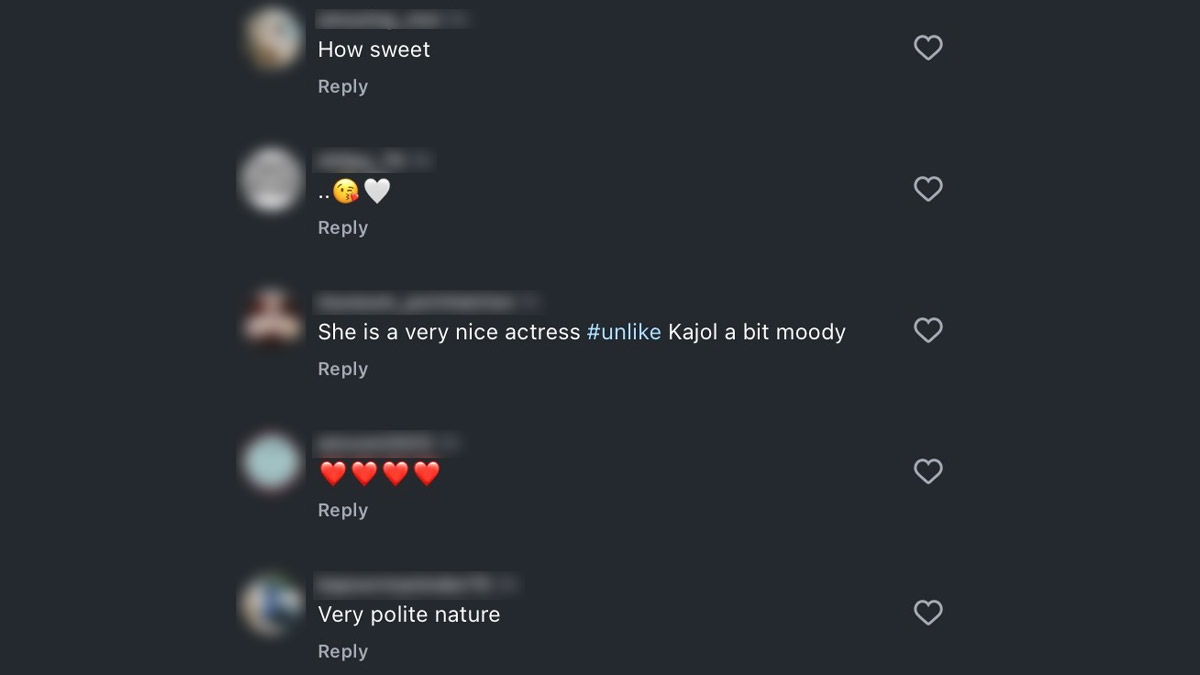Open avatar of the "How sweet" commenter

click(272, 40)
